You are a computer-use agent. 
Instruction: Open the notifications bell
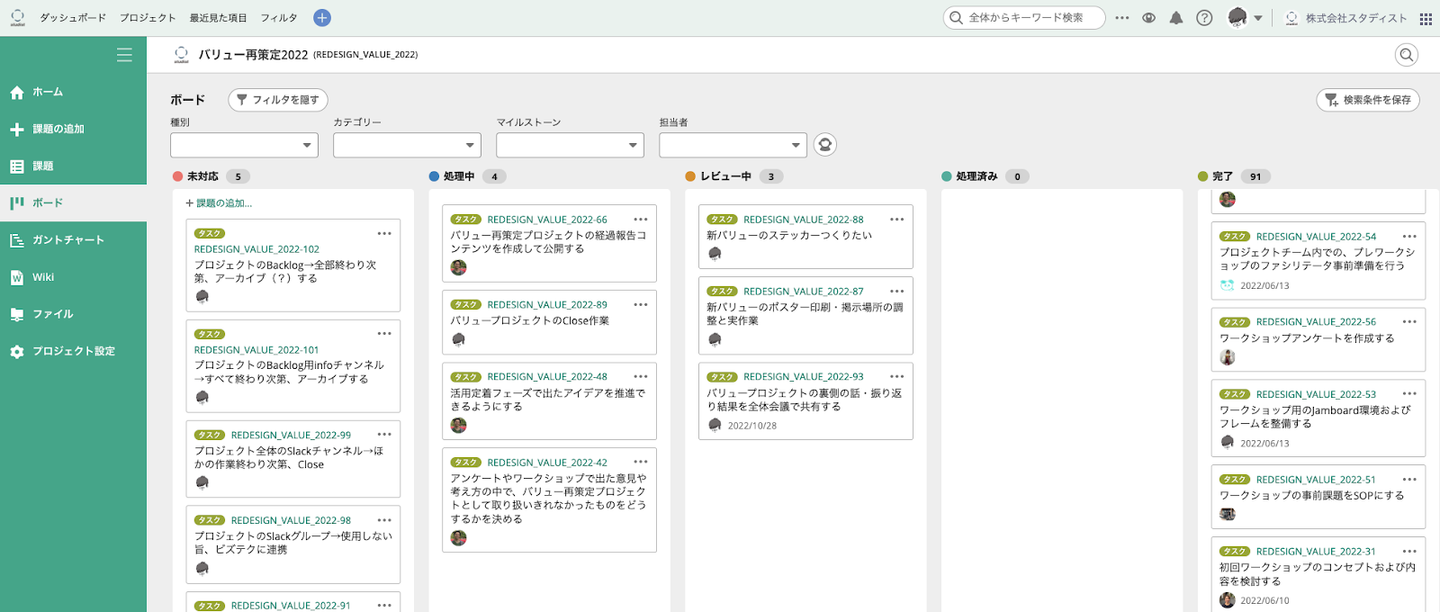1176,18
